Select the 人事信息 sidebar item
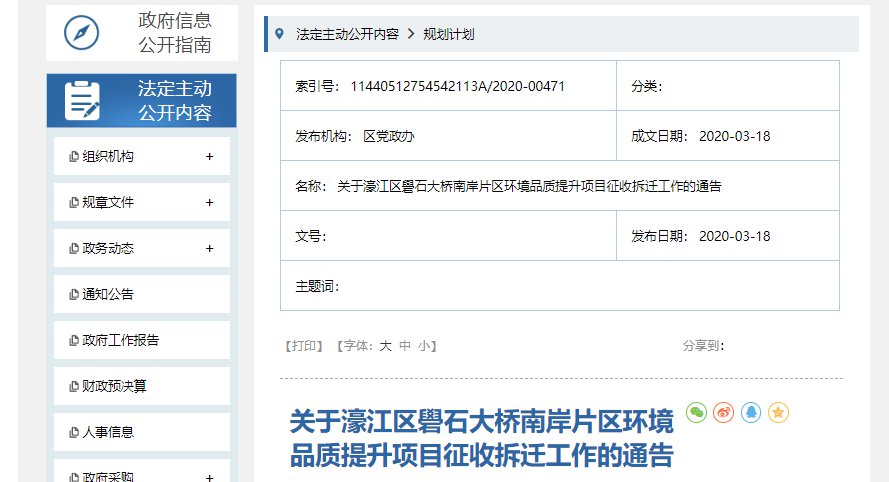Viewport: 889px width, 482px height. [108, 433]
